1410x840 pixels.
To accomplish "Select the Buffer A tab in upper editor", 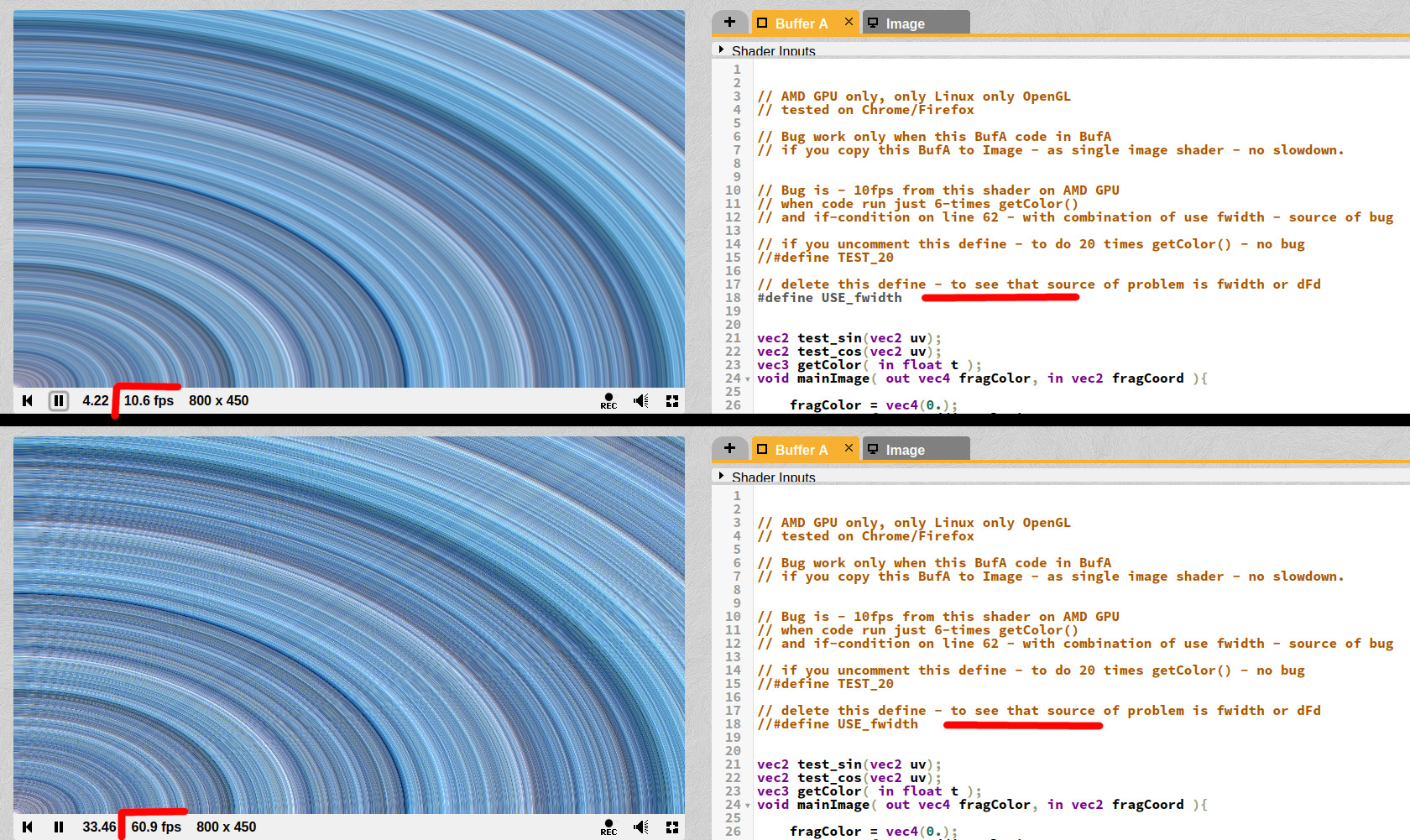I will click(x=801, y=23).
